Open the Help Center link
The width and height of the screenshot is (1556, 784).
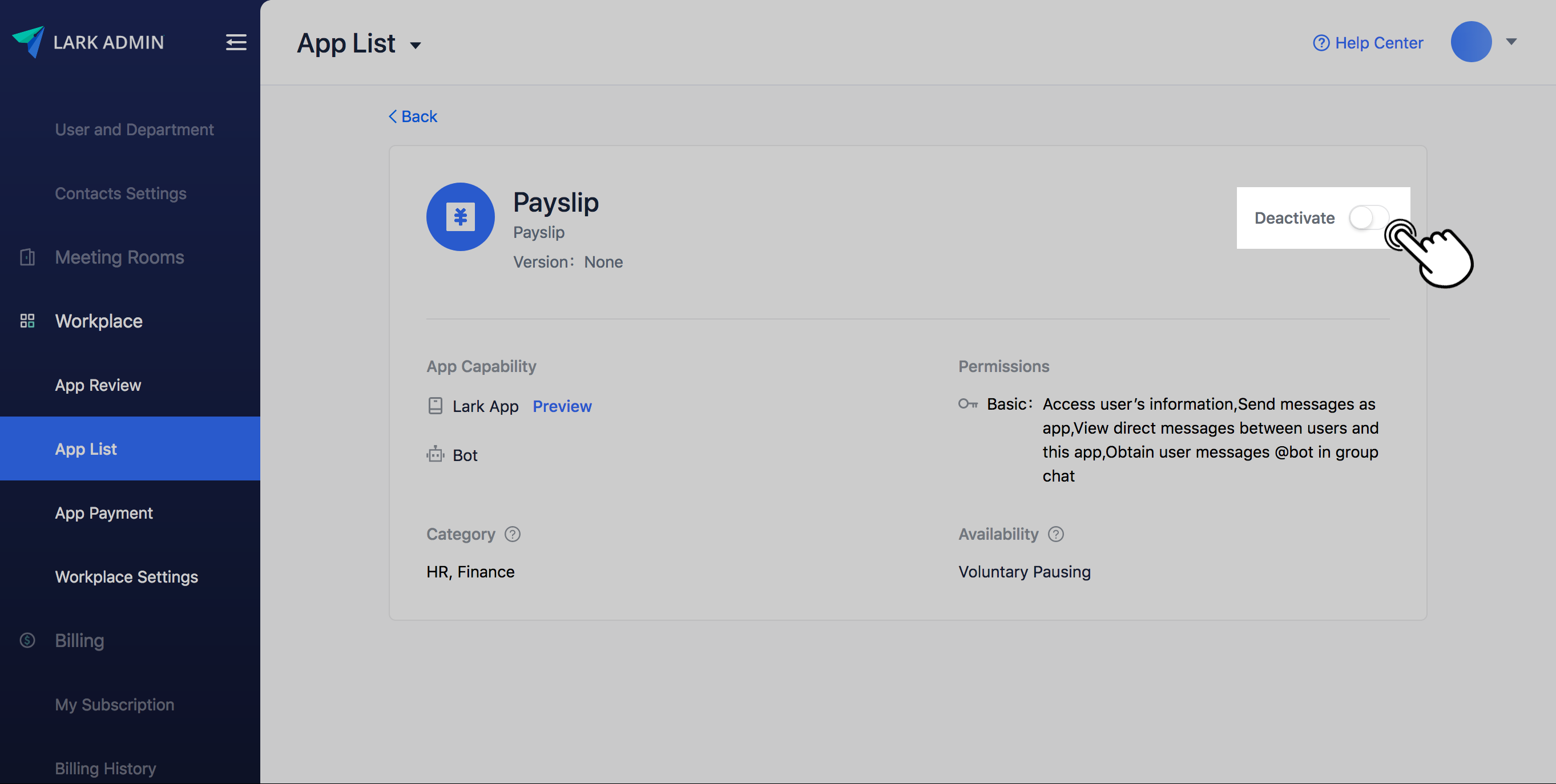(1368, 43)
